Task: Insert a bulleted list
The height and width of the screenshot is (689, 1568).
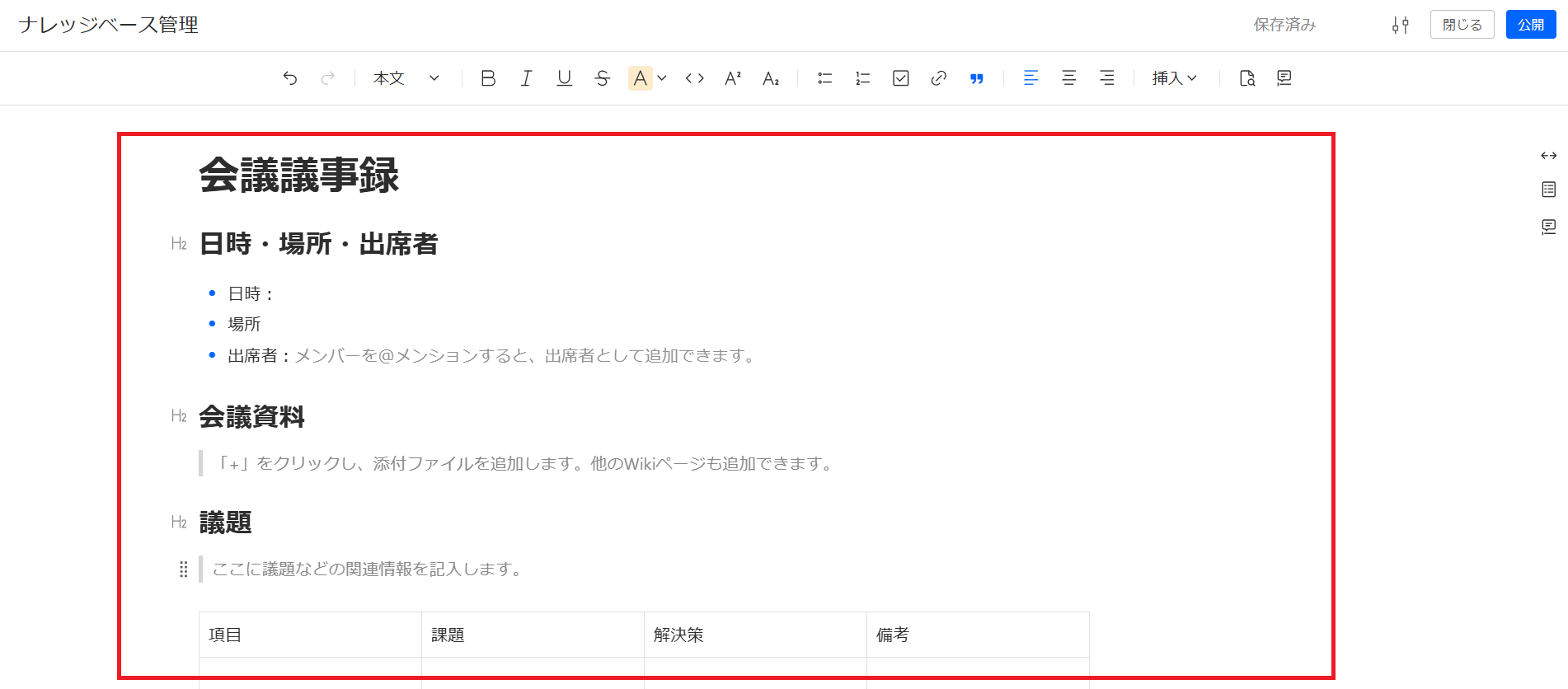Action: tap(825, 78)
